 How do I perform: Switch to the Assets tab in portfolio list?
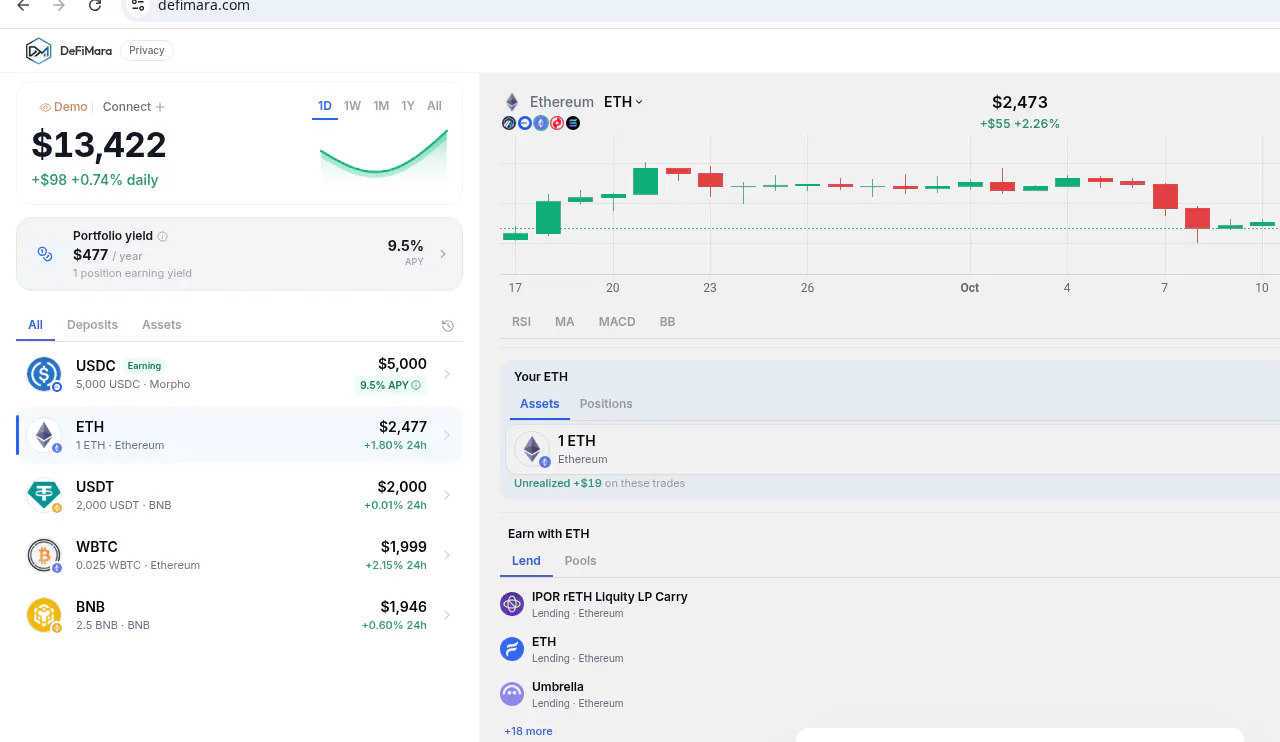pos(162,325)
